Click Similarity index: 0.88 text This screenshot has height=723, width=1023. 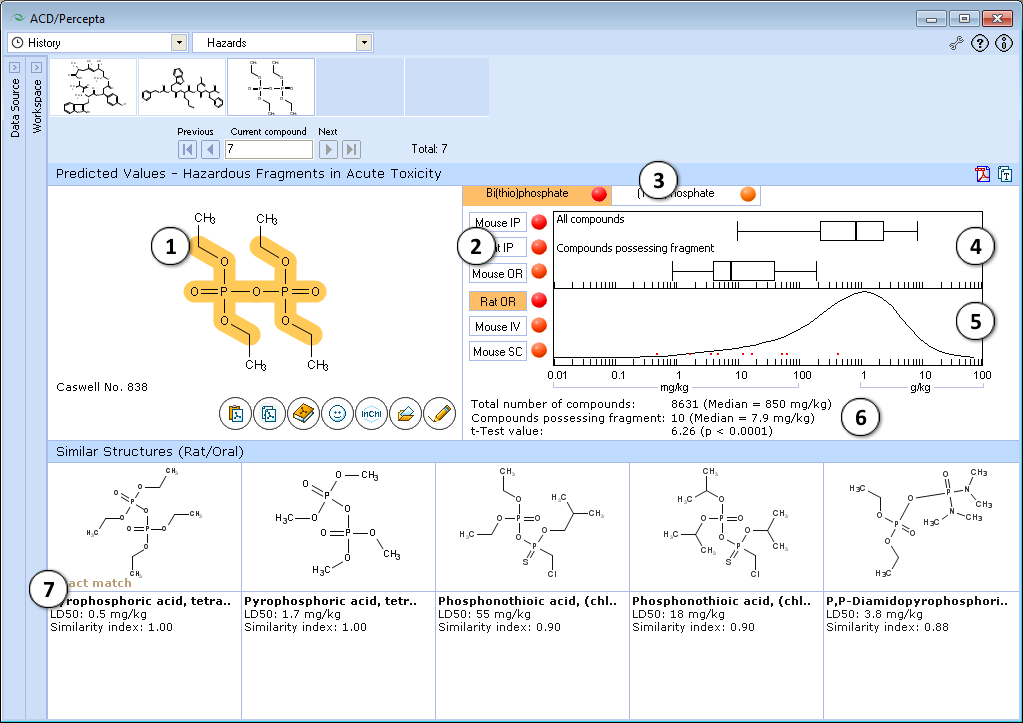[887, 627]
